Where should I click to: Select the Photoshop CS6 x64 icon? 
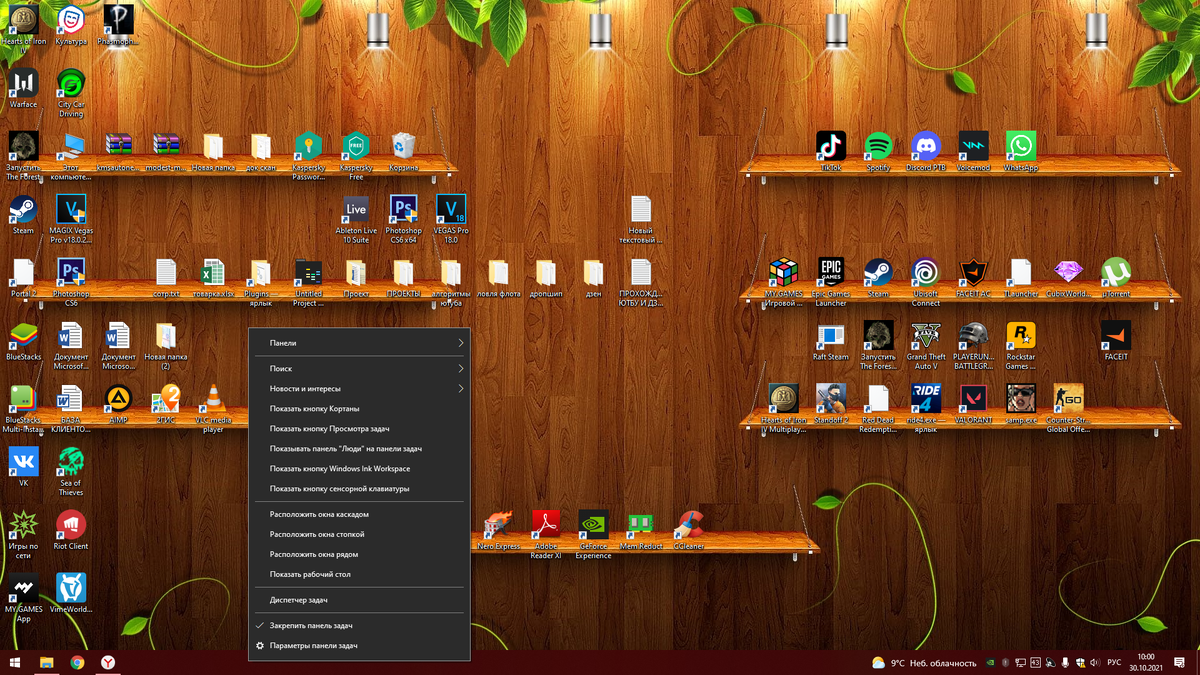click(x=404, y=220)
